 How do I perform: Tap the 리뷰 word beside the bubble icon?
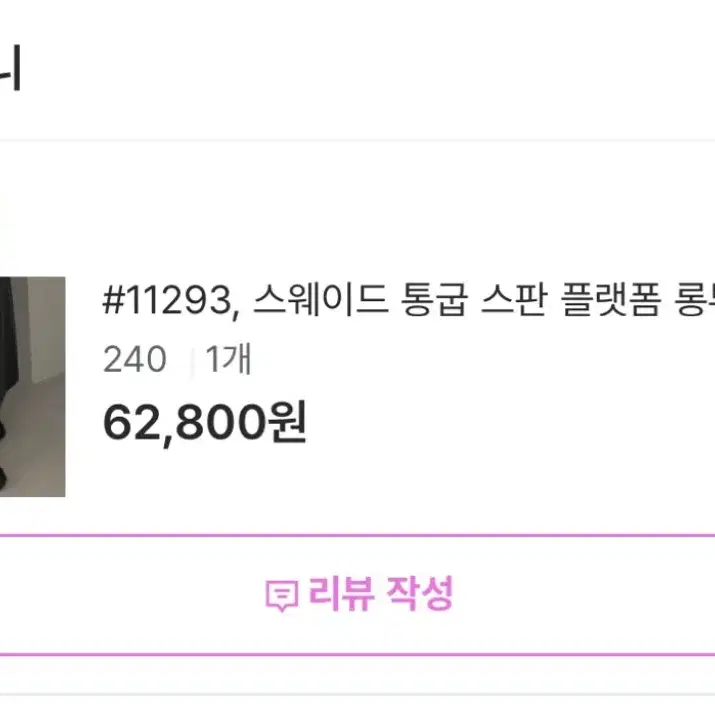(x=342, y=593)
